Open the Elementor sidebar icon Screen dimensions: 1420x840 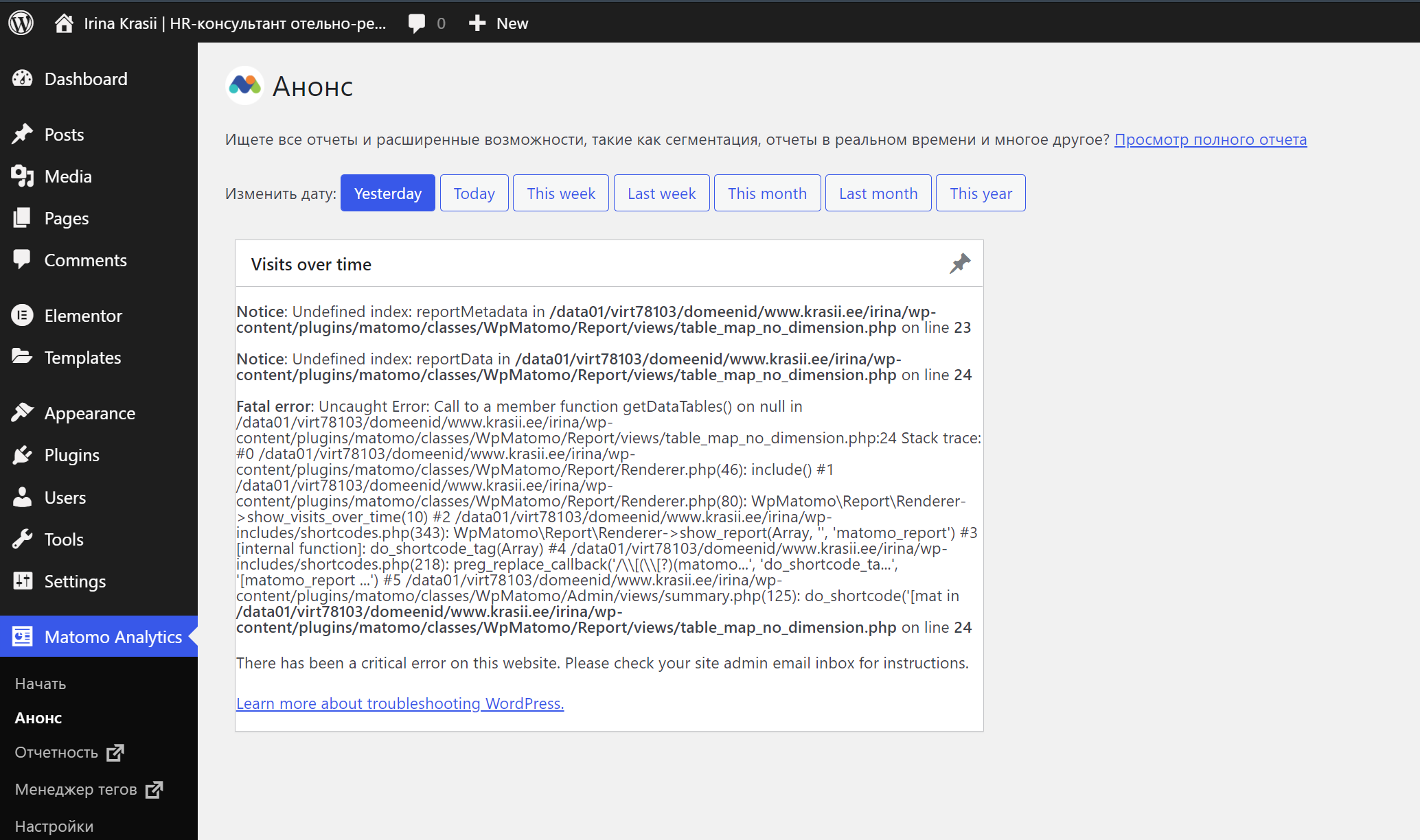click(x=22, y=315)
